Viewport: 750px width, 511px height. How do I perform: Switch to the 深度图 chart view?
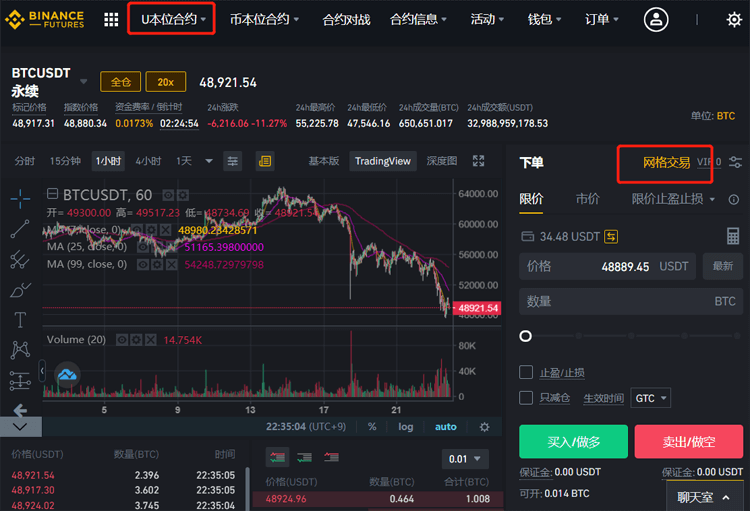(x=441, y=161)
